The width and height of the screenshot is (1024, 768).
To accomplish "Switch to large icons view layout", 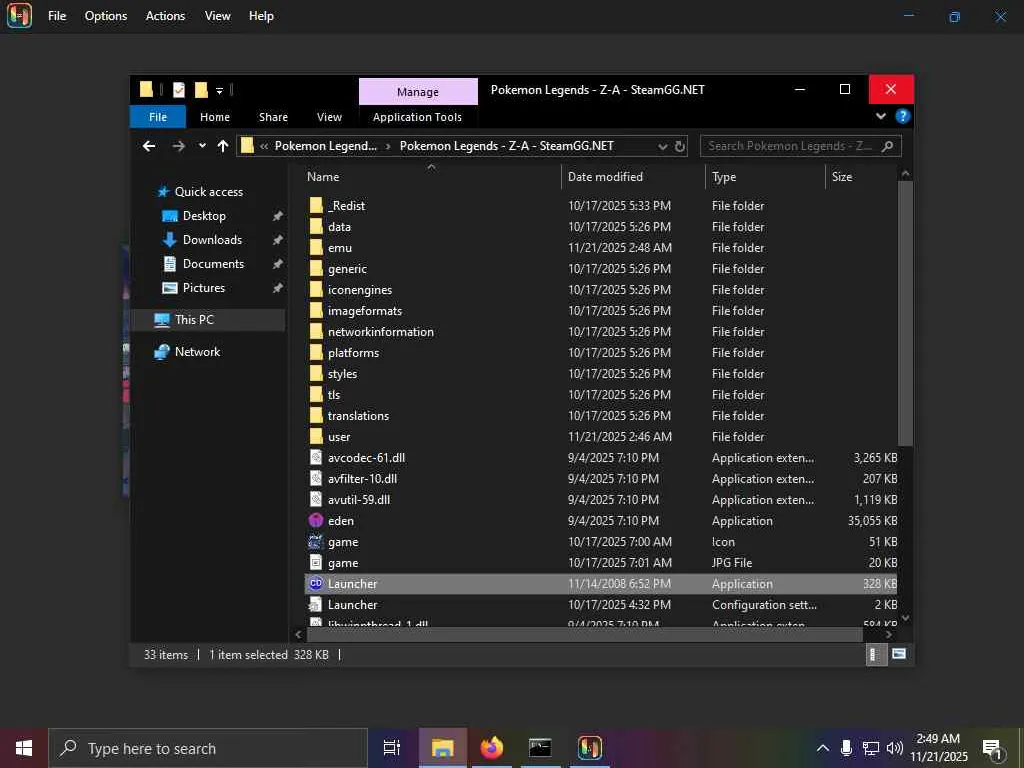I will [x=899, y=654].
